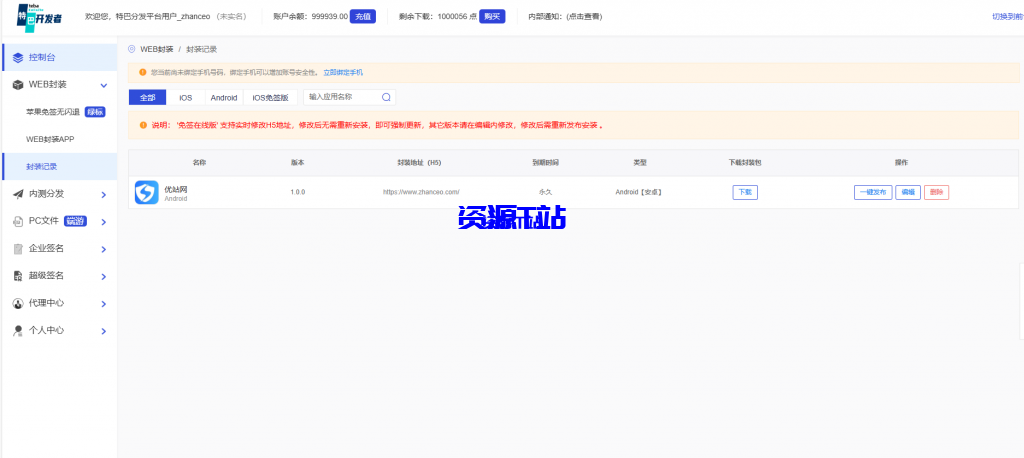Viewport: 1024px width, 458px height.
Task: Click the https://www.zhanceo.com/ address cell
Action: (x=421, y=192)
